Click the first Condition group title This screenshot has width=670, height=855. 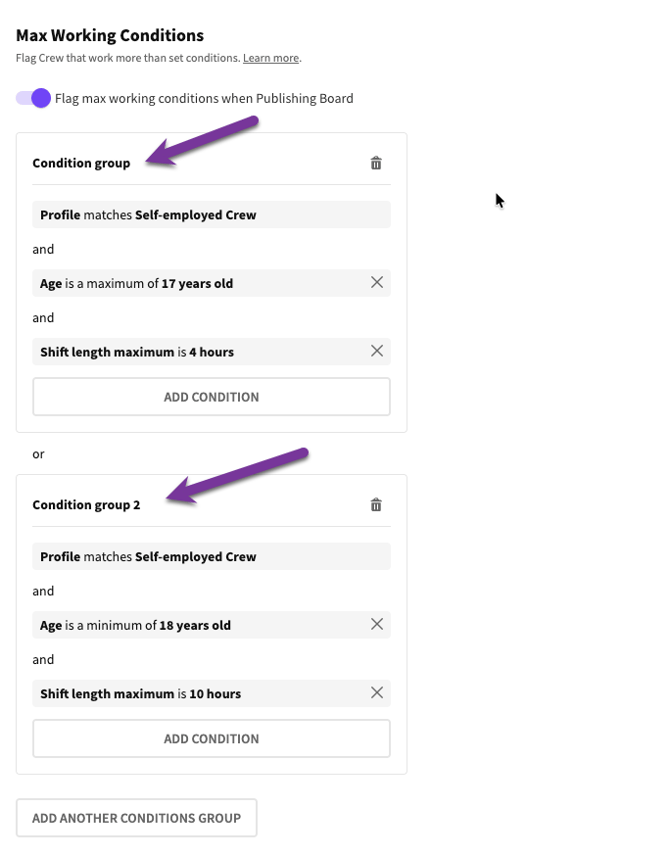click(81, 163)
